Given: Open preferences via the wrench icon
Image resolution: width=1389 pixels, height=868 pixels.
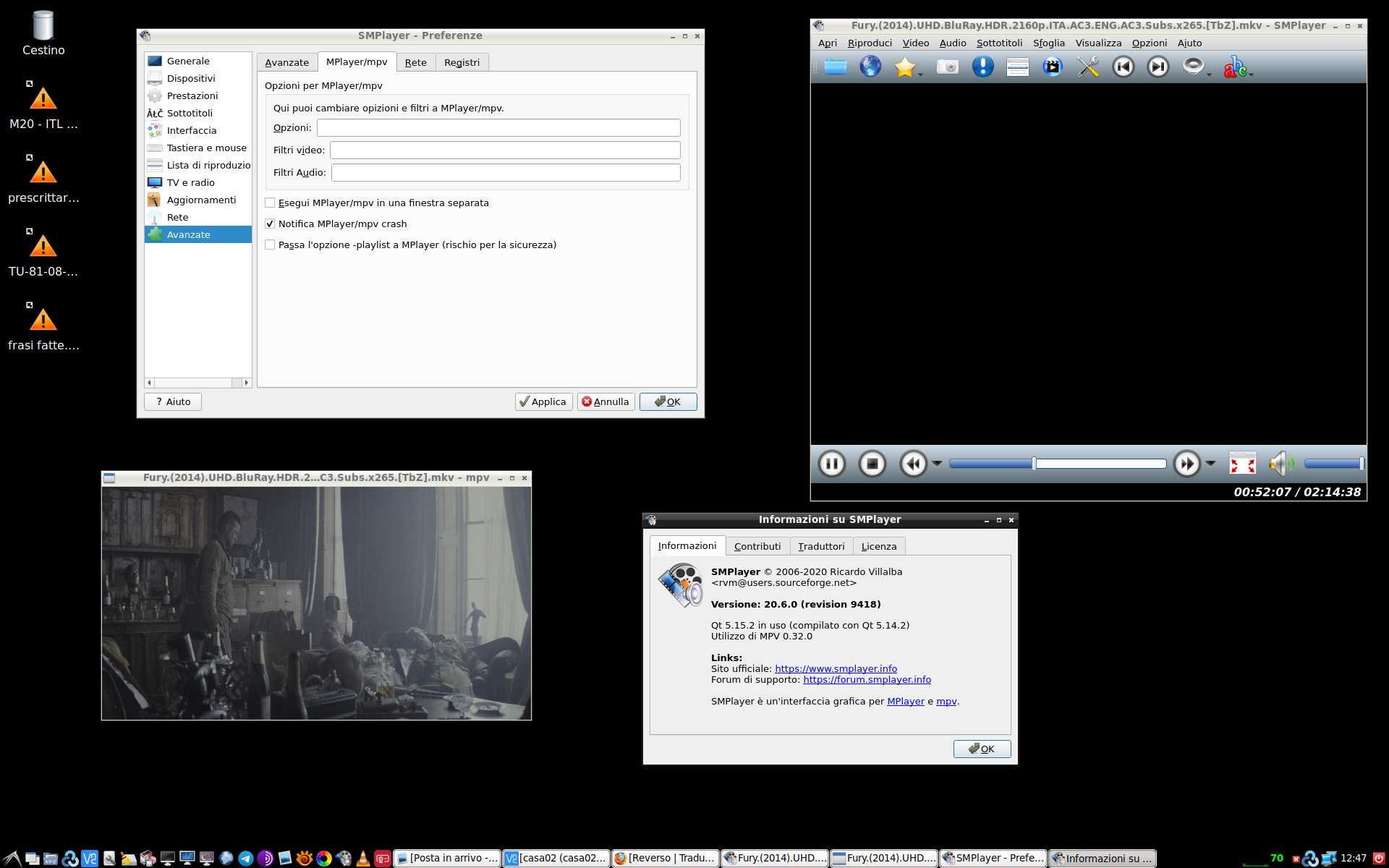Looking at the screenshot, I should pos(1087,67).
